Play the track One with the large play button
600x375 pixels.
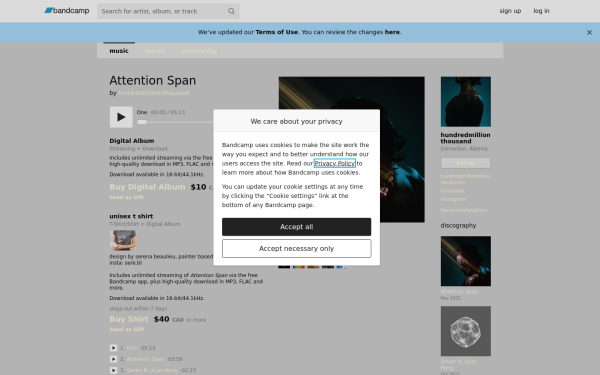click(x=121, y=117)
